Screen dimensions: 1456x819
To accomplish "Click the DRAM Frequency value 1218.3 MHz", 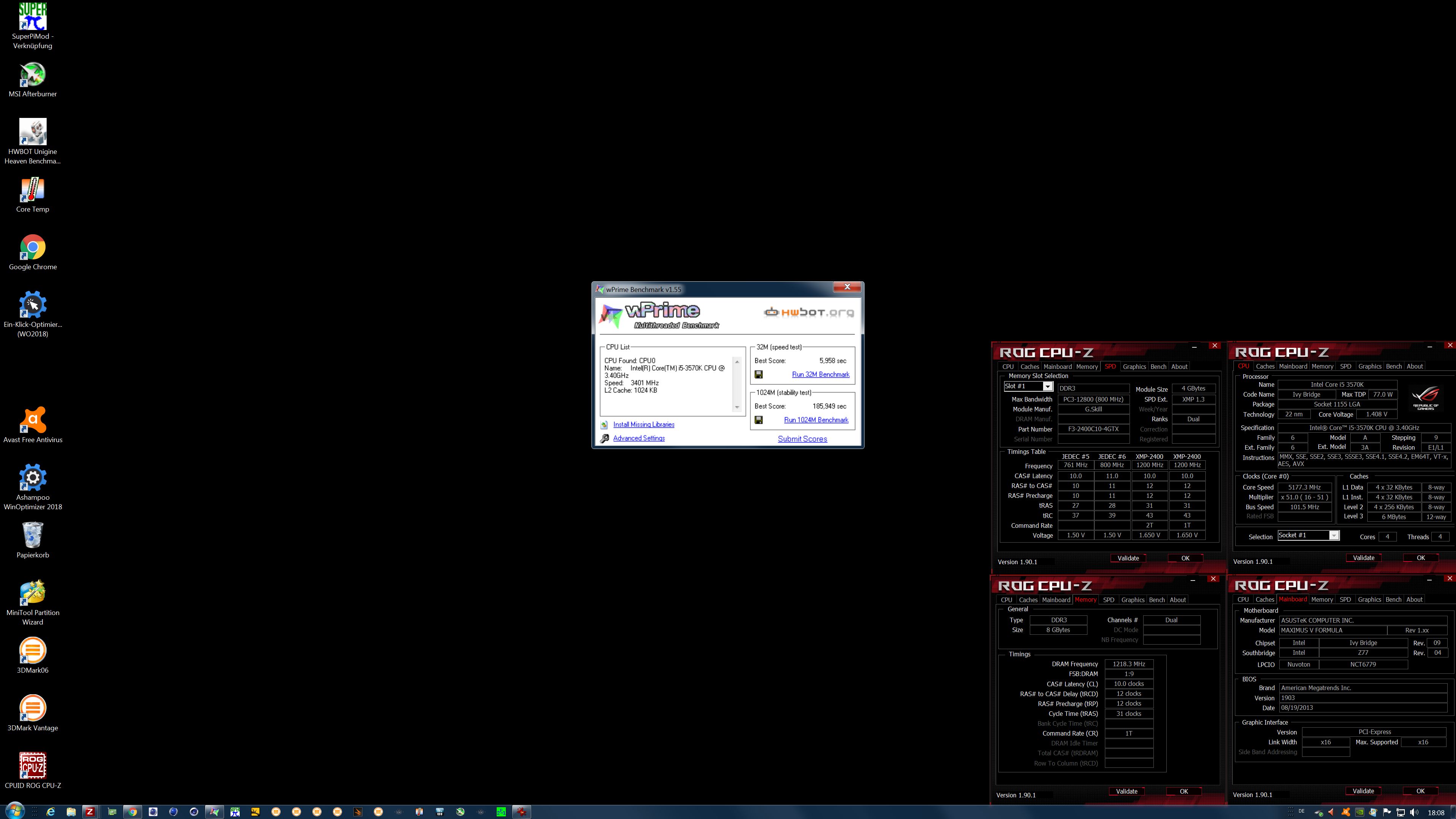I will pos(1129,664).
